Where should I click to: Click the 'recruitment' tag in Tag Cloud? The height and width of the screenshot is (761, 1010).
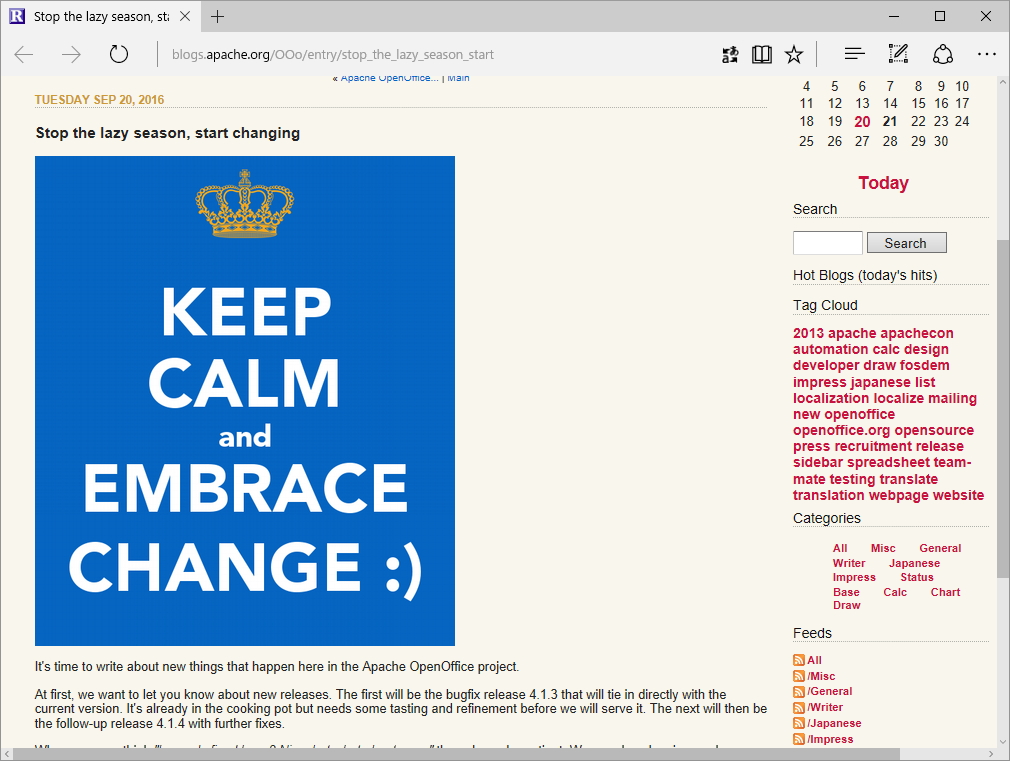point(872,447)
